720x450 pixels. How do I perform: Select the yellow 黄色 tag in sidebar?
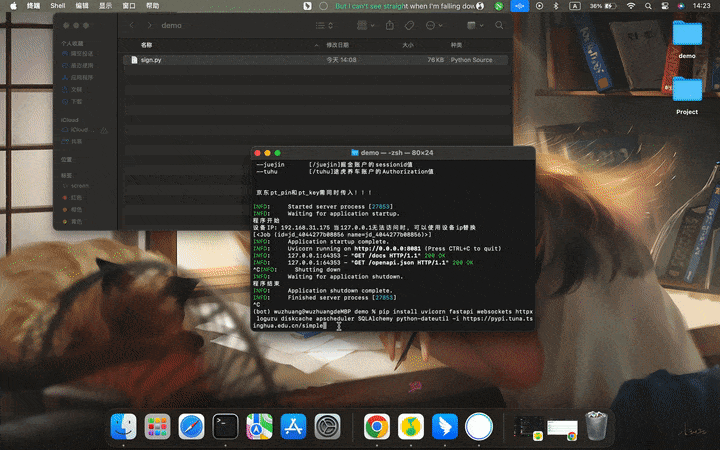tap(72, 221)
